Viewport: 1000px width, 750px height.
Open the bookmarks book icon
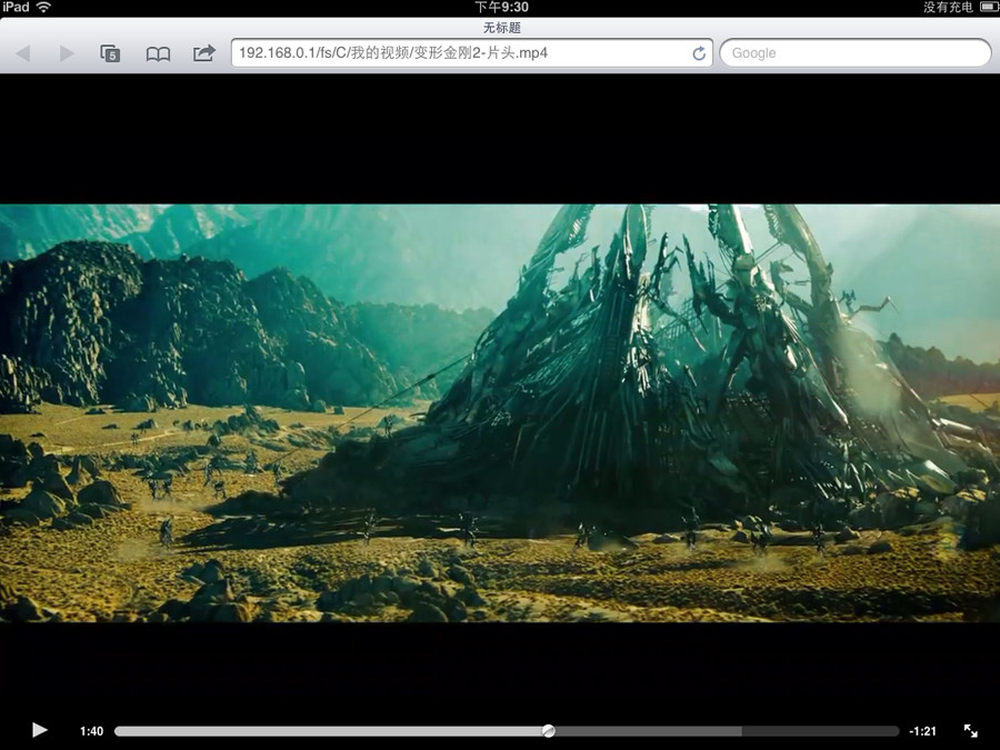(x=158, y=54)
